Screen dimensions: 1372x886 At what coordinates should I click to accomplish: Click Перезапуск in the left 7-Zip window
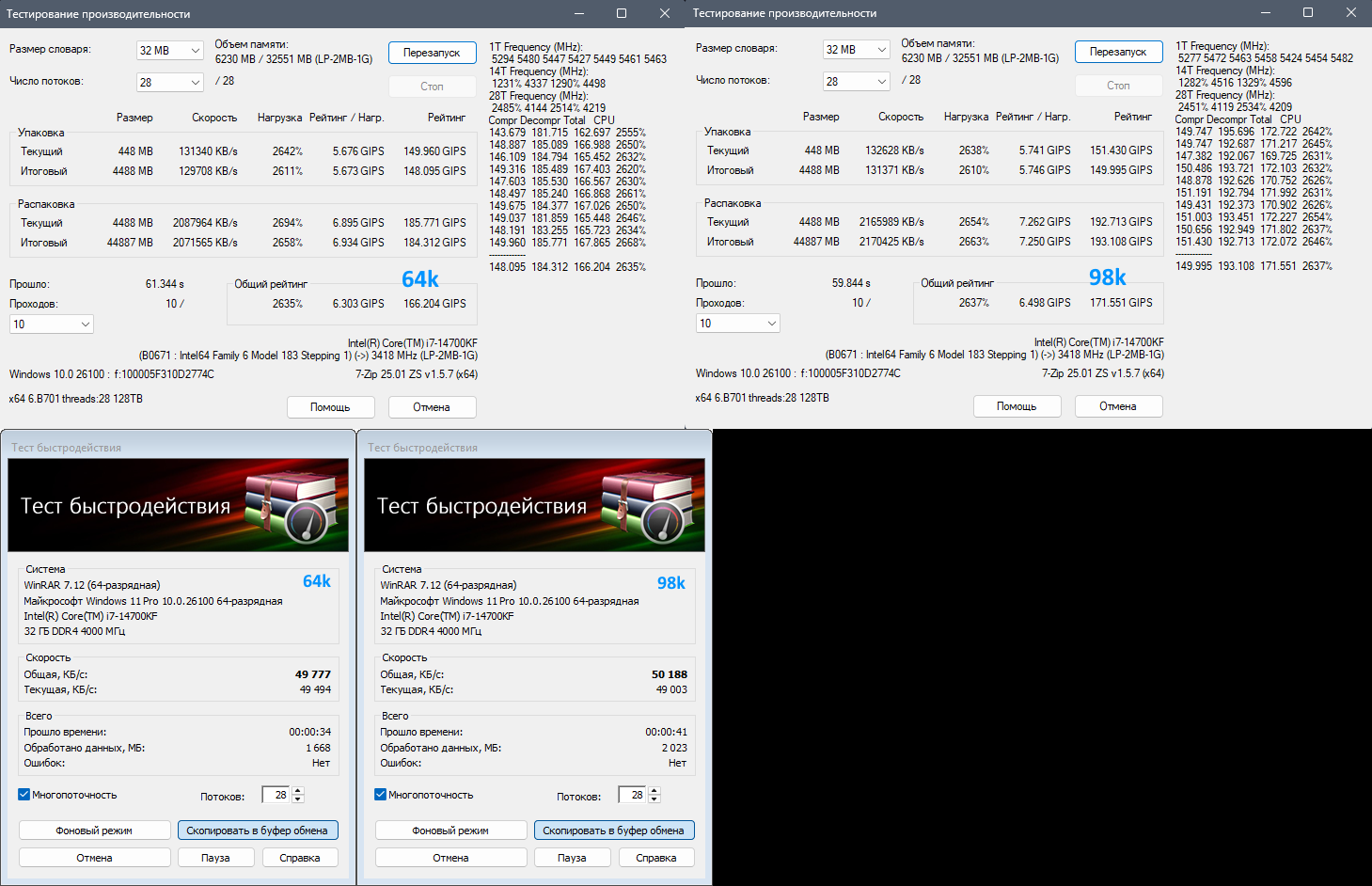point(432,53)
